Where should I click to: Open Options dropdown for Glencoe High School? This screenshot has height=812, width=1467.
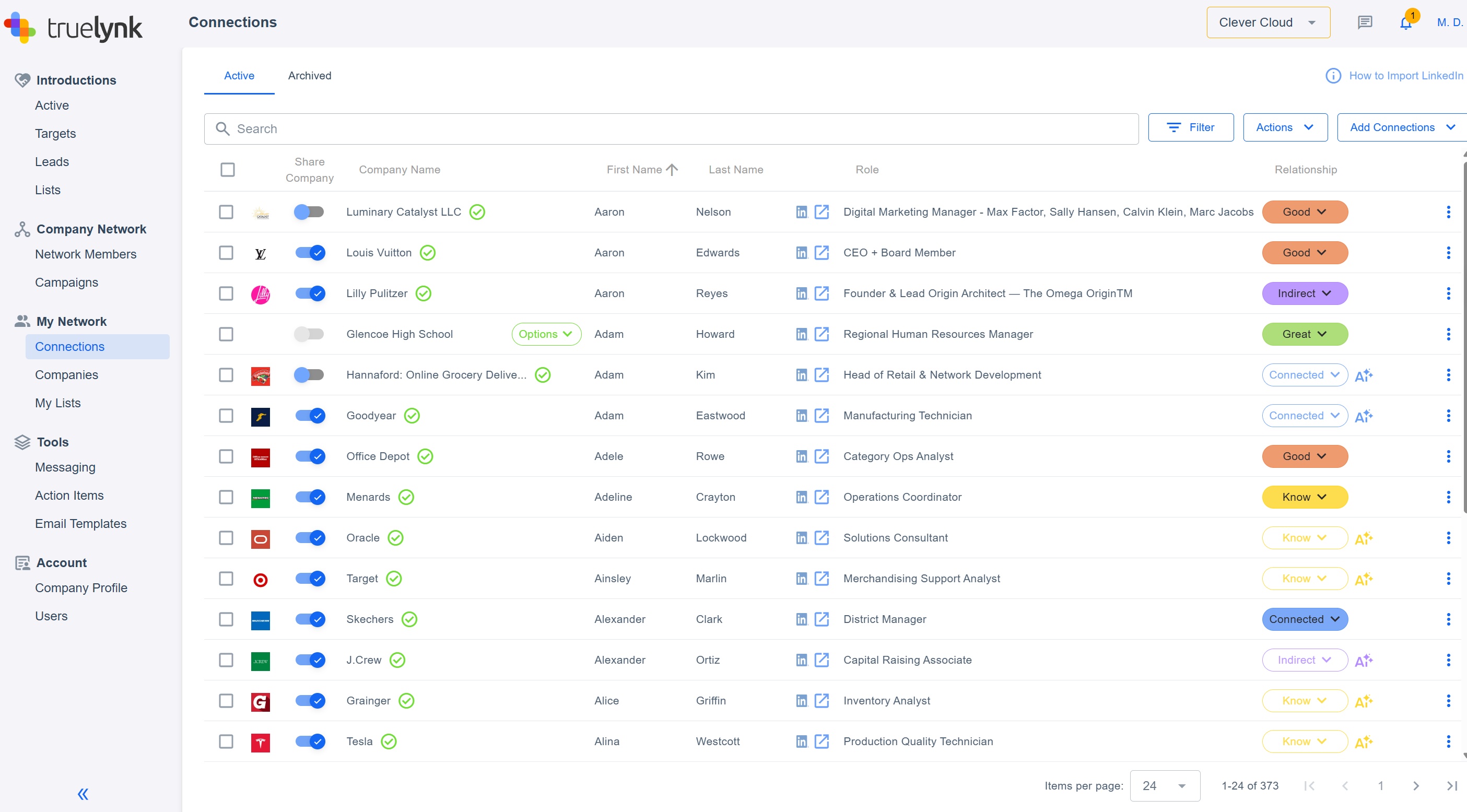(546, 334)
